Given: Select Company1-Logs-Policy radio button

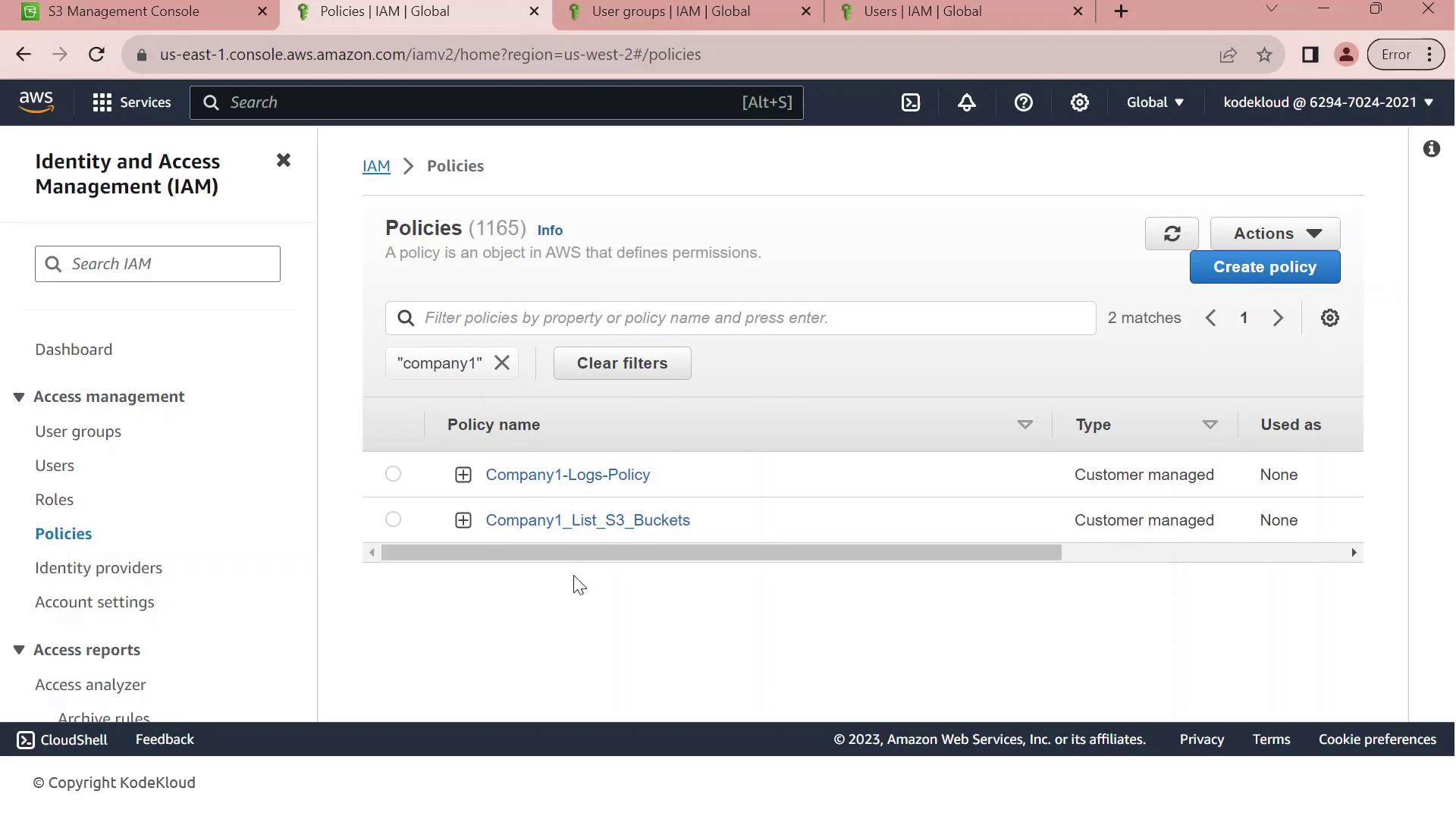Looking at the screenshot, I should click(x=393, y=474).
